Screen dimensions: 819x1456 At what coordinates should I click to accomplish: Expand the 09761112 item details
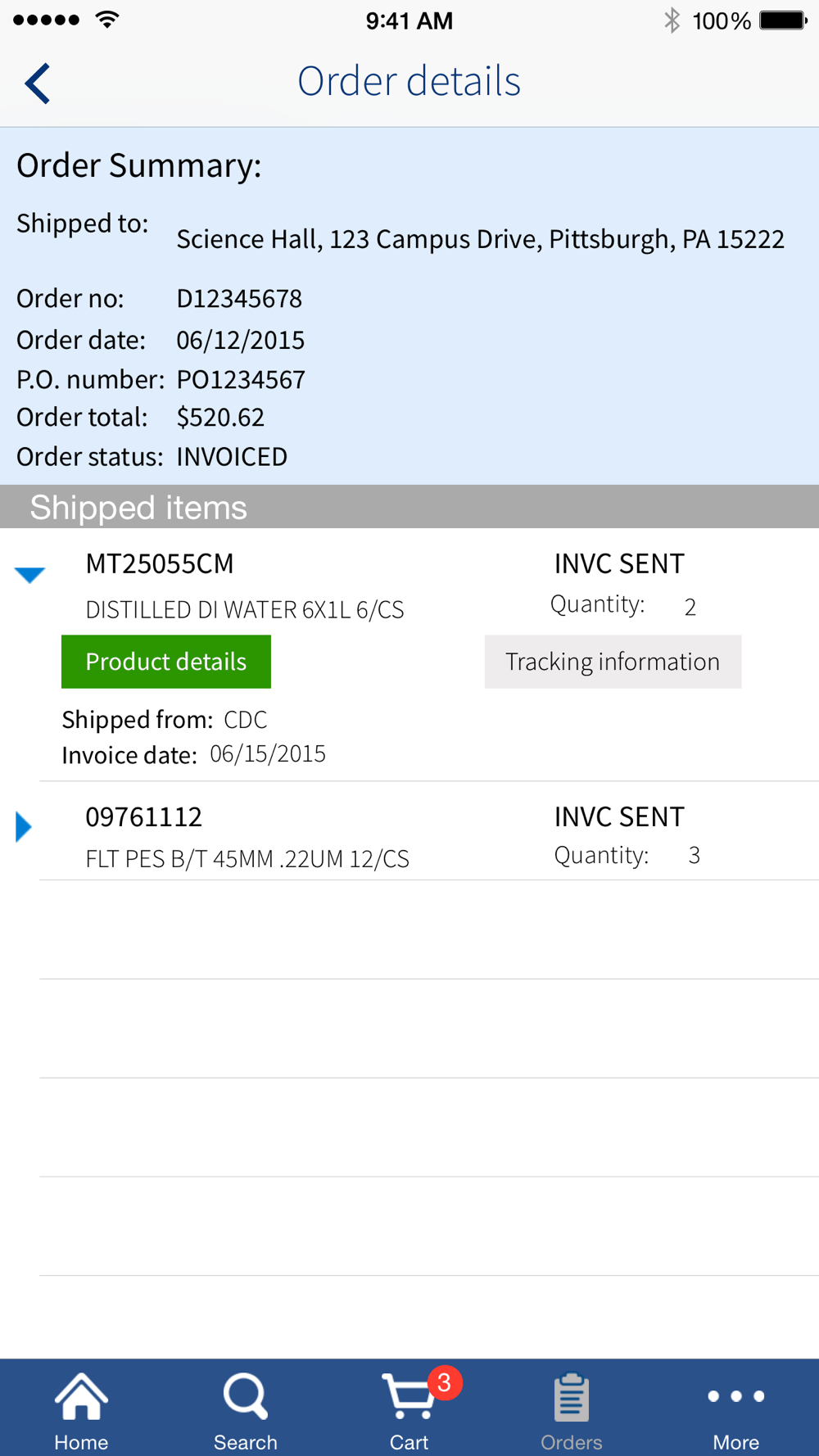pyautogui.click(x=24, y=827)
